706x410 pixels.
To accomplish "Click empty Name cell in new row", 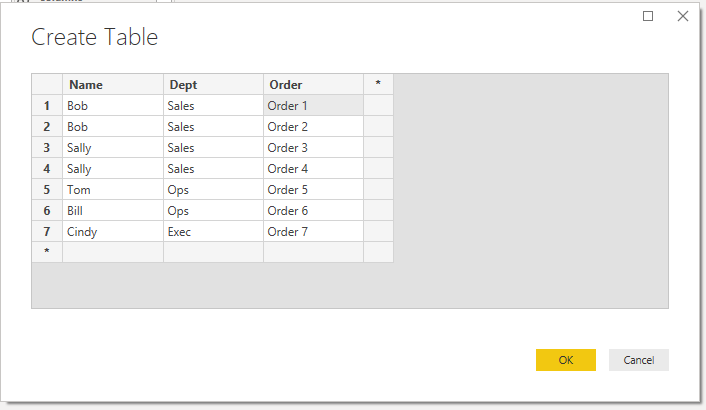I will click(x=113, y=252).
